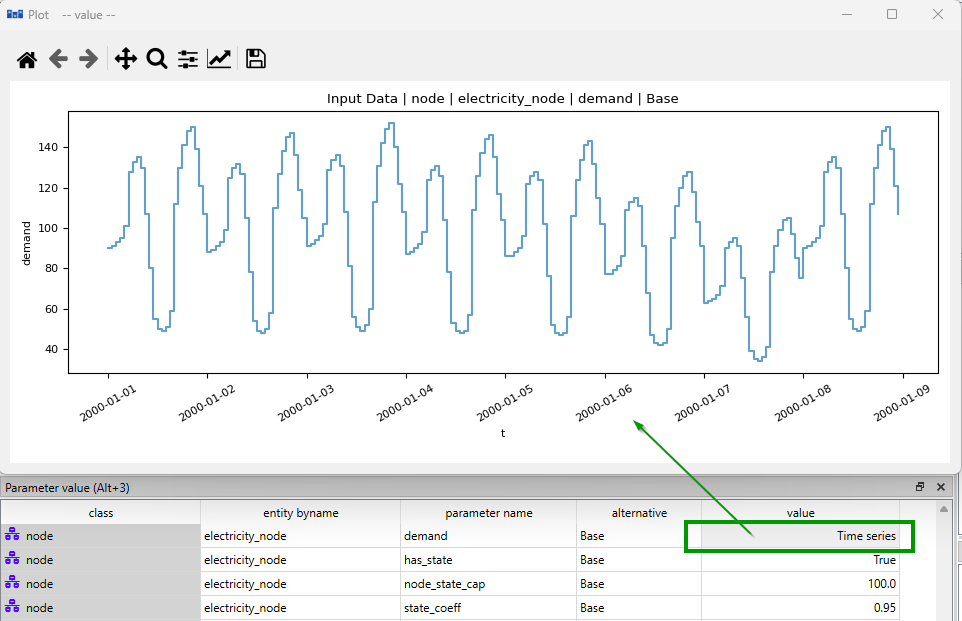Image resolution: width=962 pixels, height=621 pixels.
Task: Go forward to next plot view
Action: [x=89, y=60]
